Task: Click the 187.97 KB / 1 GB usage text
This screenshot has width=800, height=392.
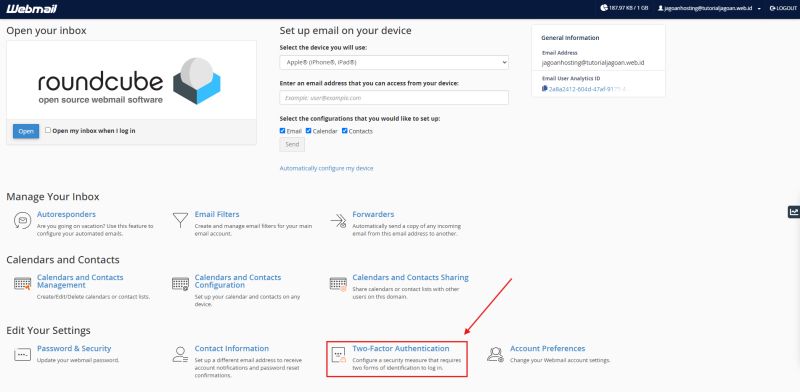Action: pyautogui.click(x=629, y=8)
